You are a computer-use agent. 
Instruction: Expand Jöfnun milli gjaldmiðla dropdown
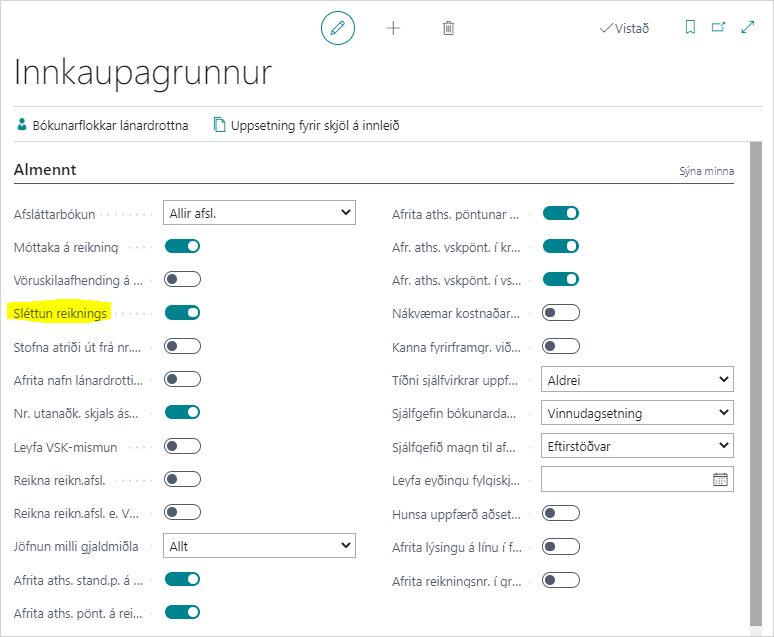click(x=259, y=546)
